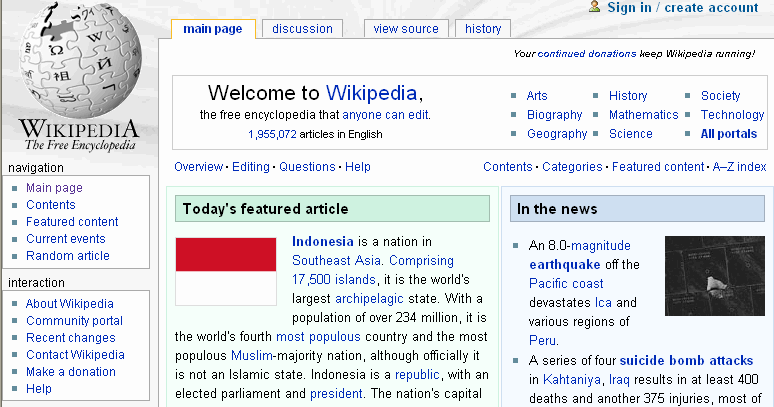The image size is (774, 407).
Task: Open Contents link in the top-right link row
Action: [507, 167]
